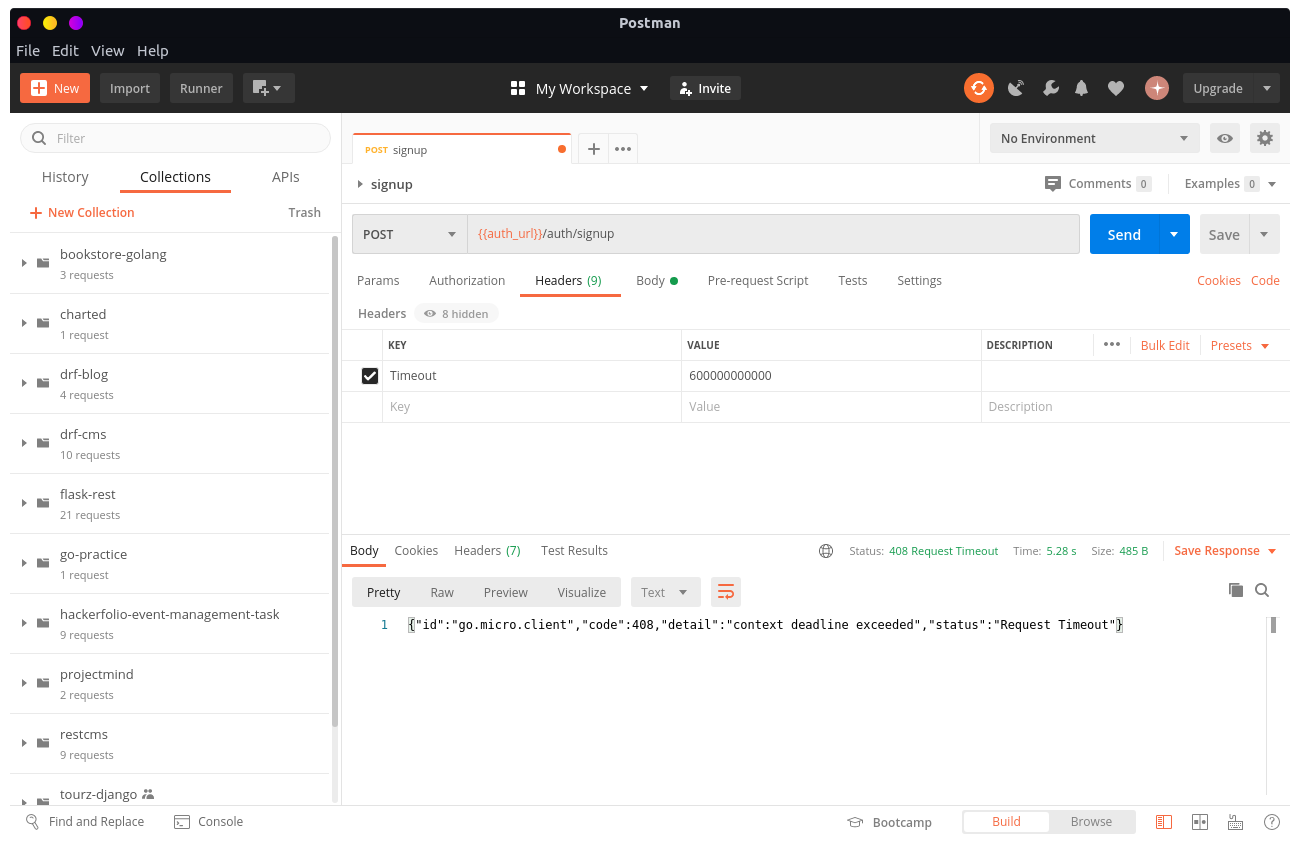Switch to single pane view icon
Screen dimensions: 1300x848
1164,822
